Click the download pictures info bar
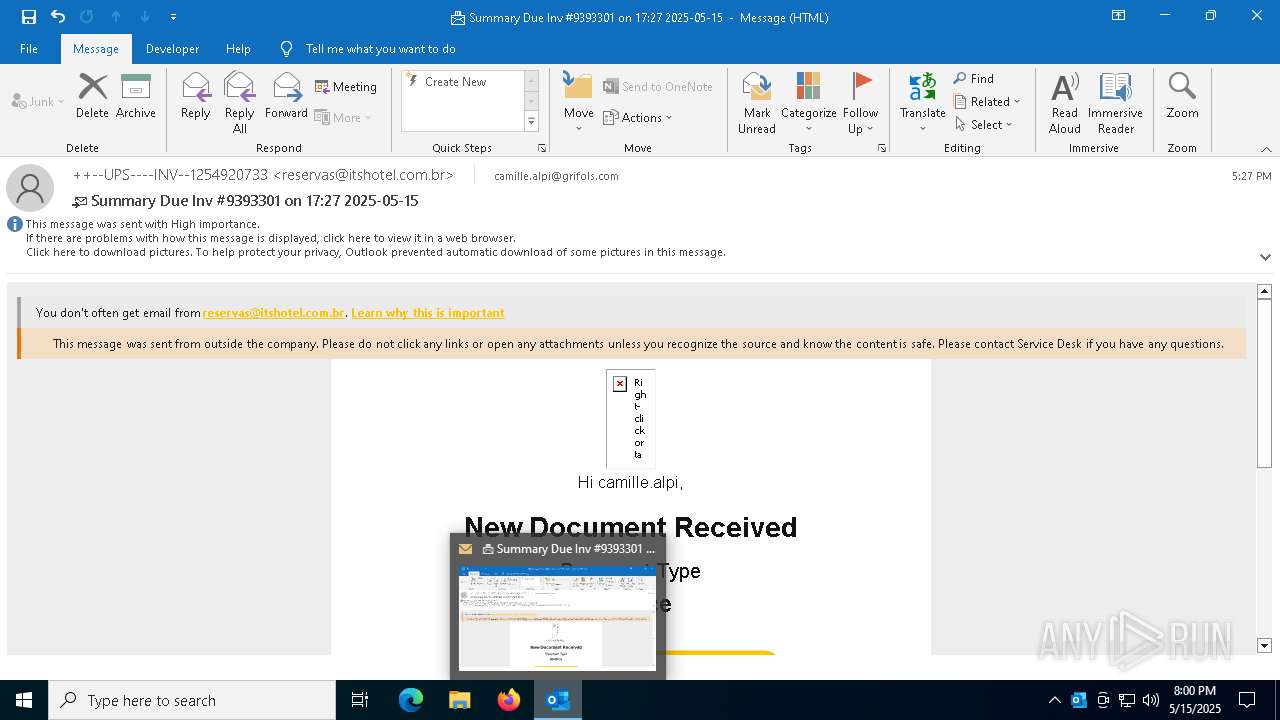 point(375,252)
